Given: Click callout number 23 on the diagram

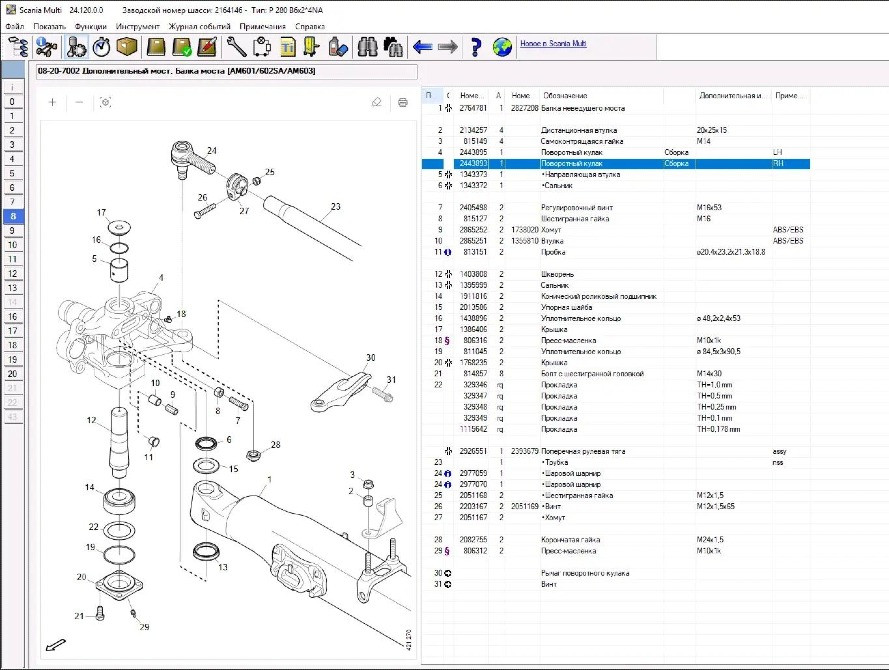Looking at the screenshot, I should click(x=336, y=207).
